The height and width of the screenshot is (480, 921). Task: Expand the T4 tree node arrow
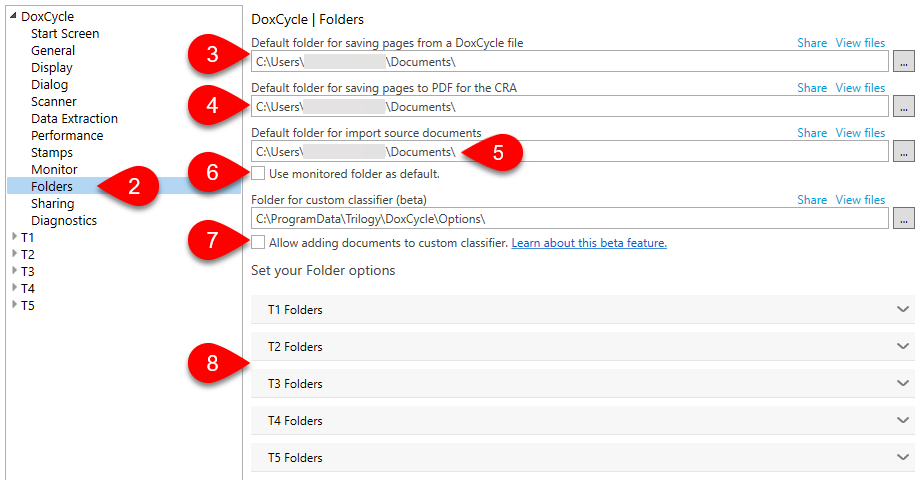[14, 287]
